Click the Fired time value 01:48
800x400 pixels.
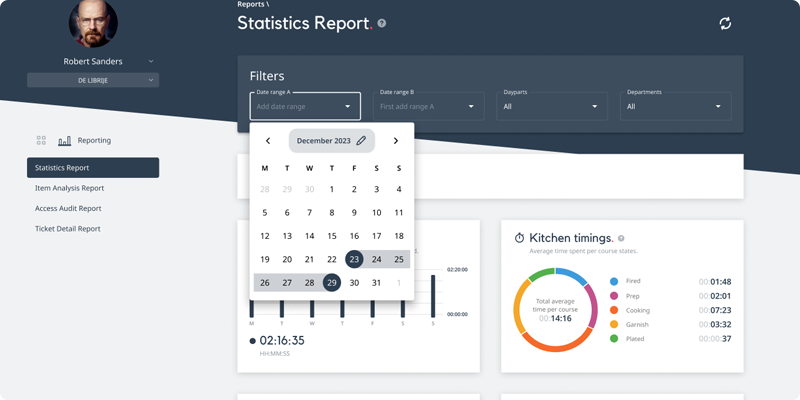[x=715, y=282]
